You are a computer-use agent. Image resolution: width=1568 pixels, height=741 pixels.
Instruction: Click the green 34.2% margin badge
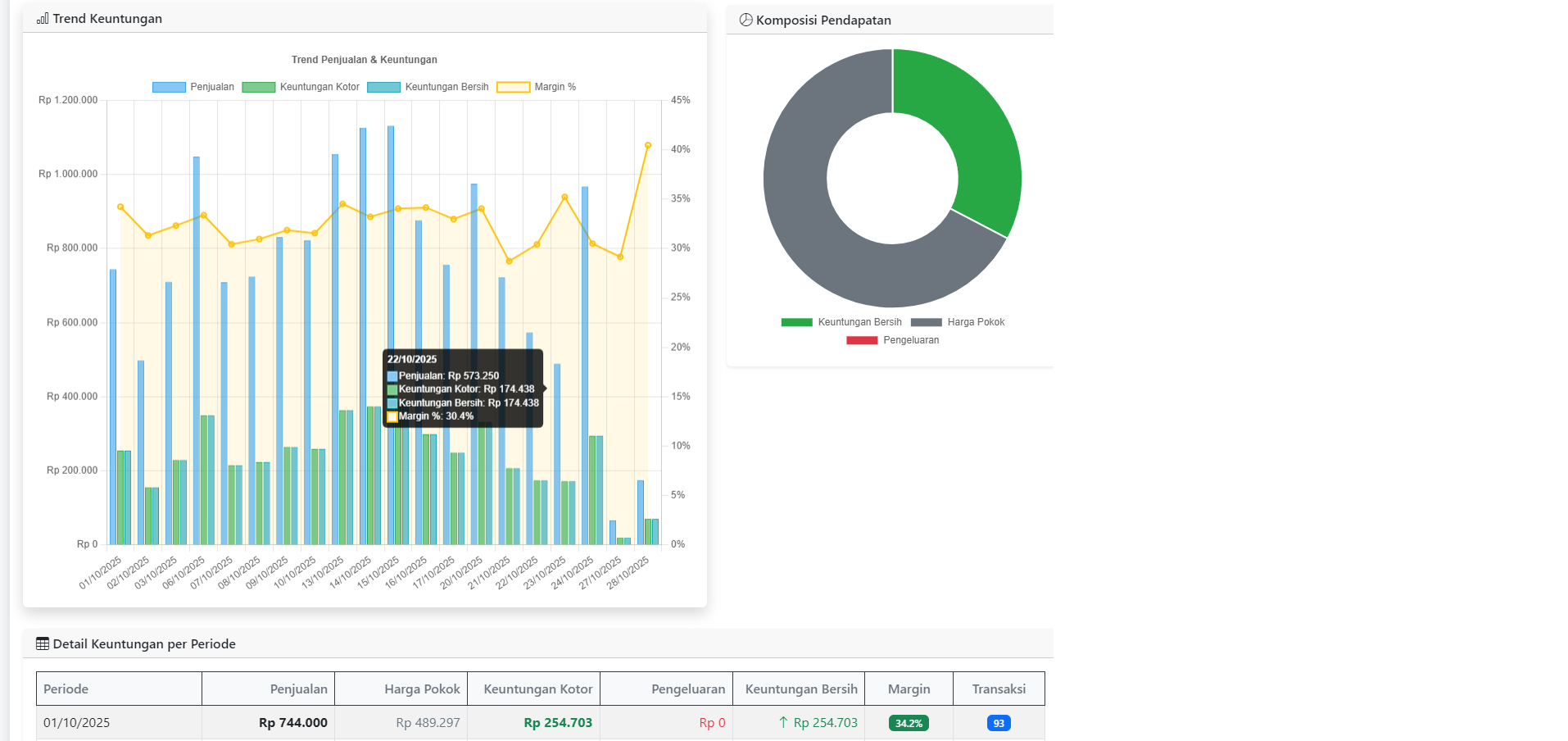tap(909, 723)
